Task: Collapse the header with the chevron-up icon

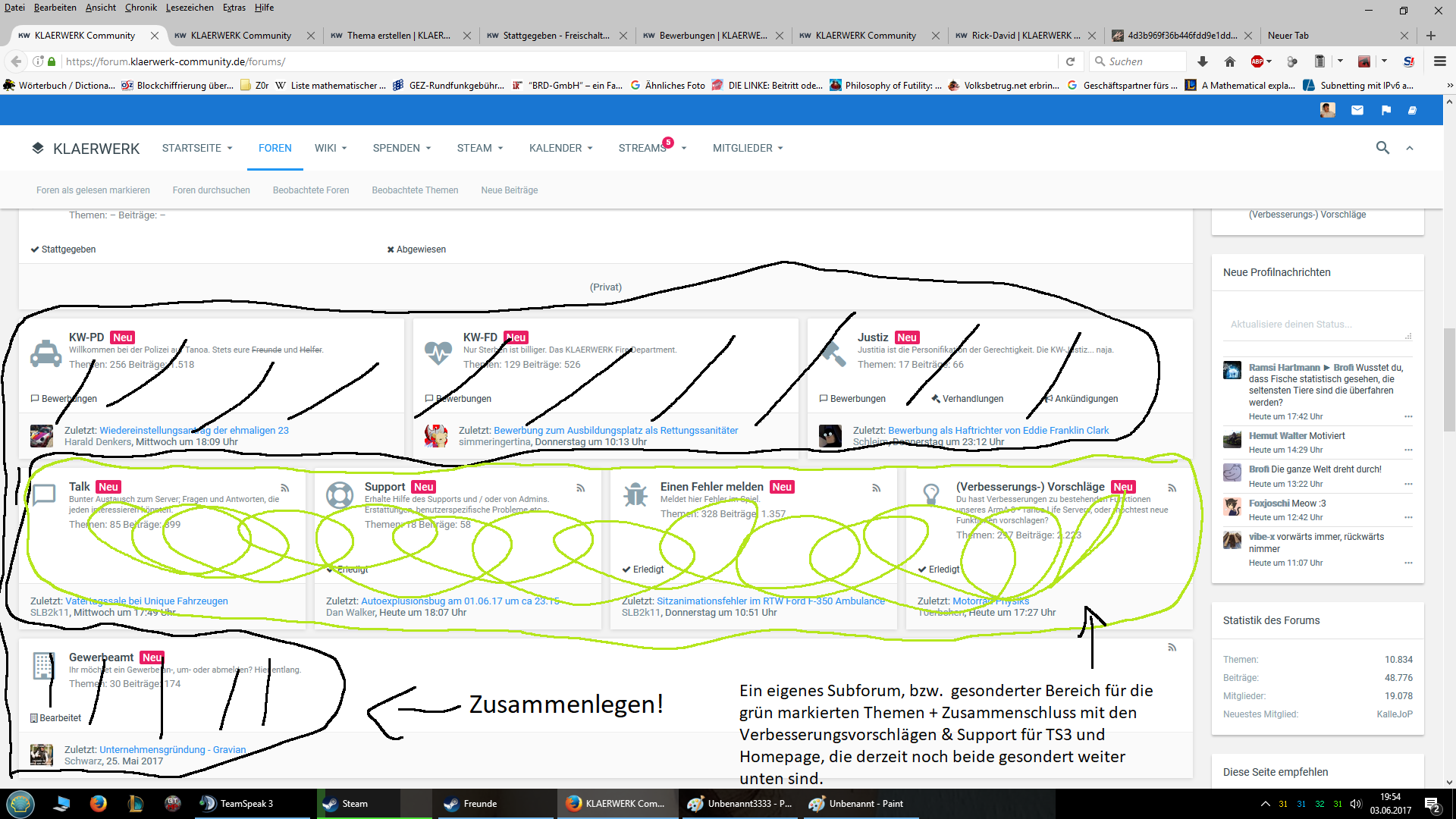Action: [1410, 149]
